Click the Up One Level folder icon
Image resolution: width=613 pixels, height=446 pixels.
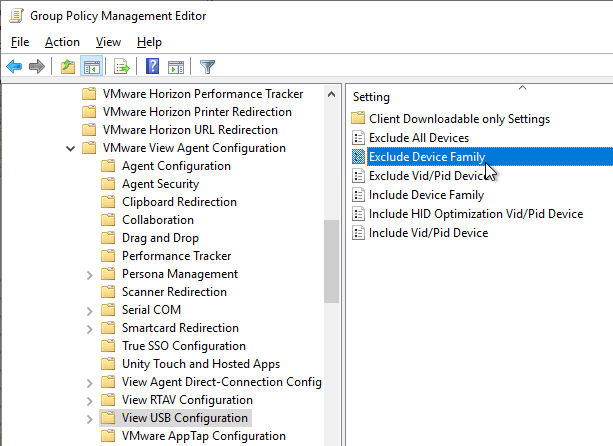click(x=68, y=66)
